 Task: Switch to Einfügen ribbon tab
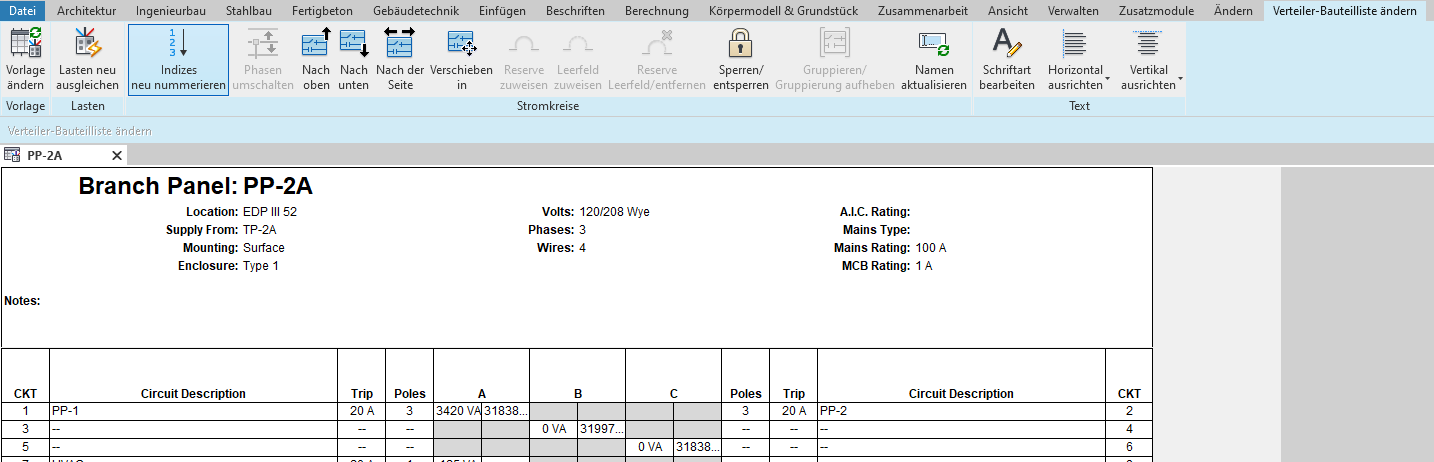coord(502,11)
